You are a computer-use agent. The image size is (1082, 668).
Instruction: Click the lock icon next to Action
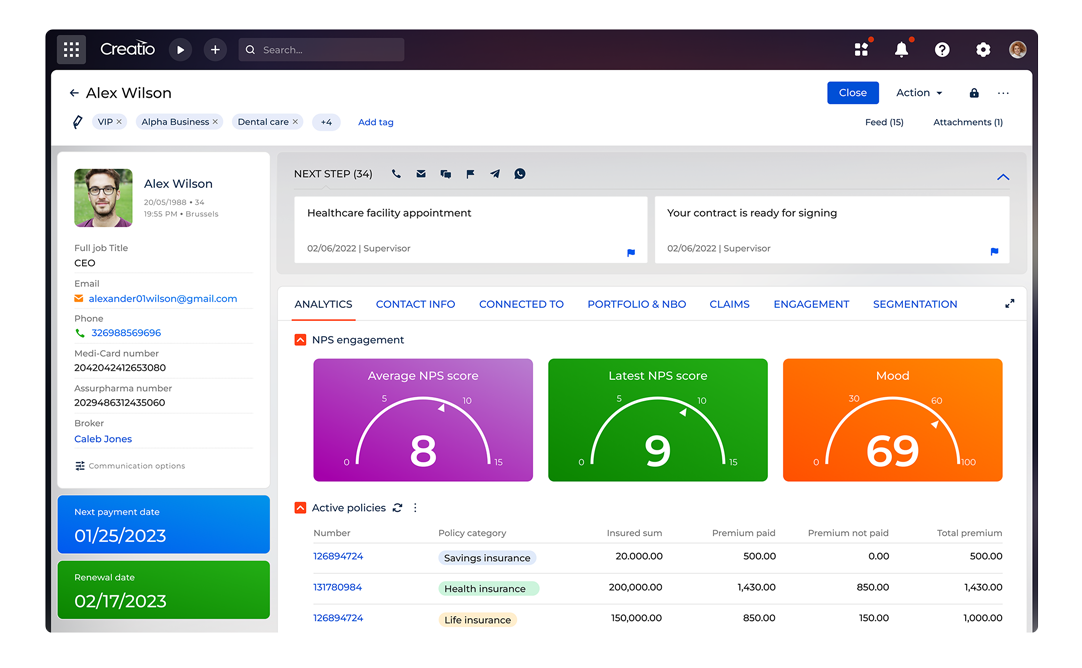point(974,93)
